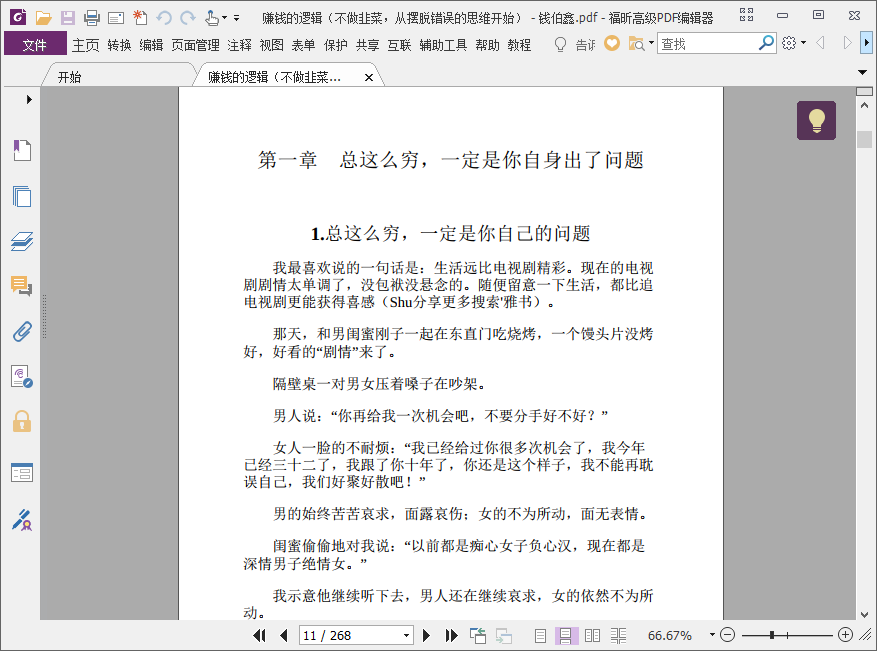This screenshot has height=651, width=877.
Task: Open the security lock panel
Action: (x=22, y=421)
